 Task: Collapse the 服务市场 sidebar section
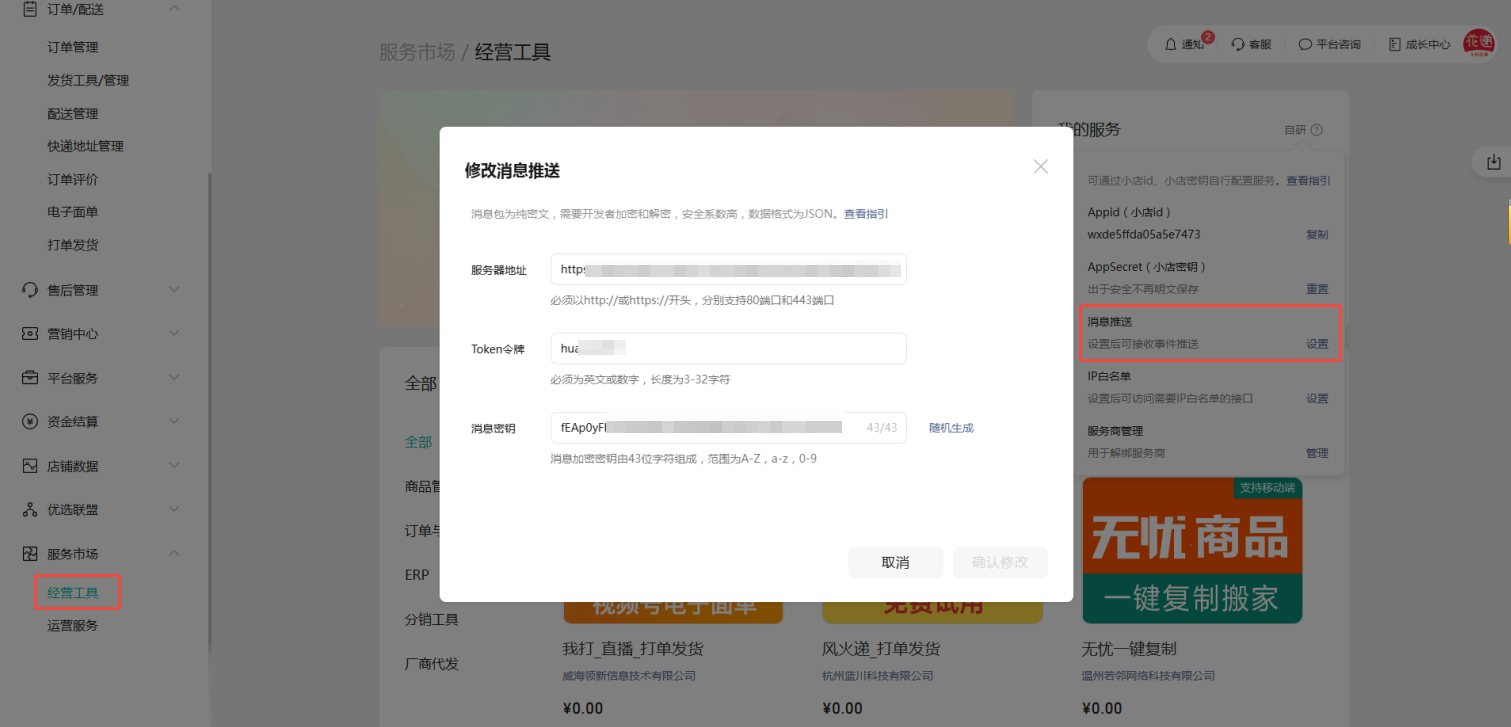click(174, 554)
